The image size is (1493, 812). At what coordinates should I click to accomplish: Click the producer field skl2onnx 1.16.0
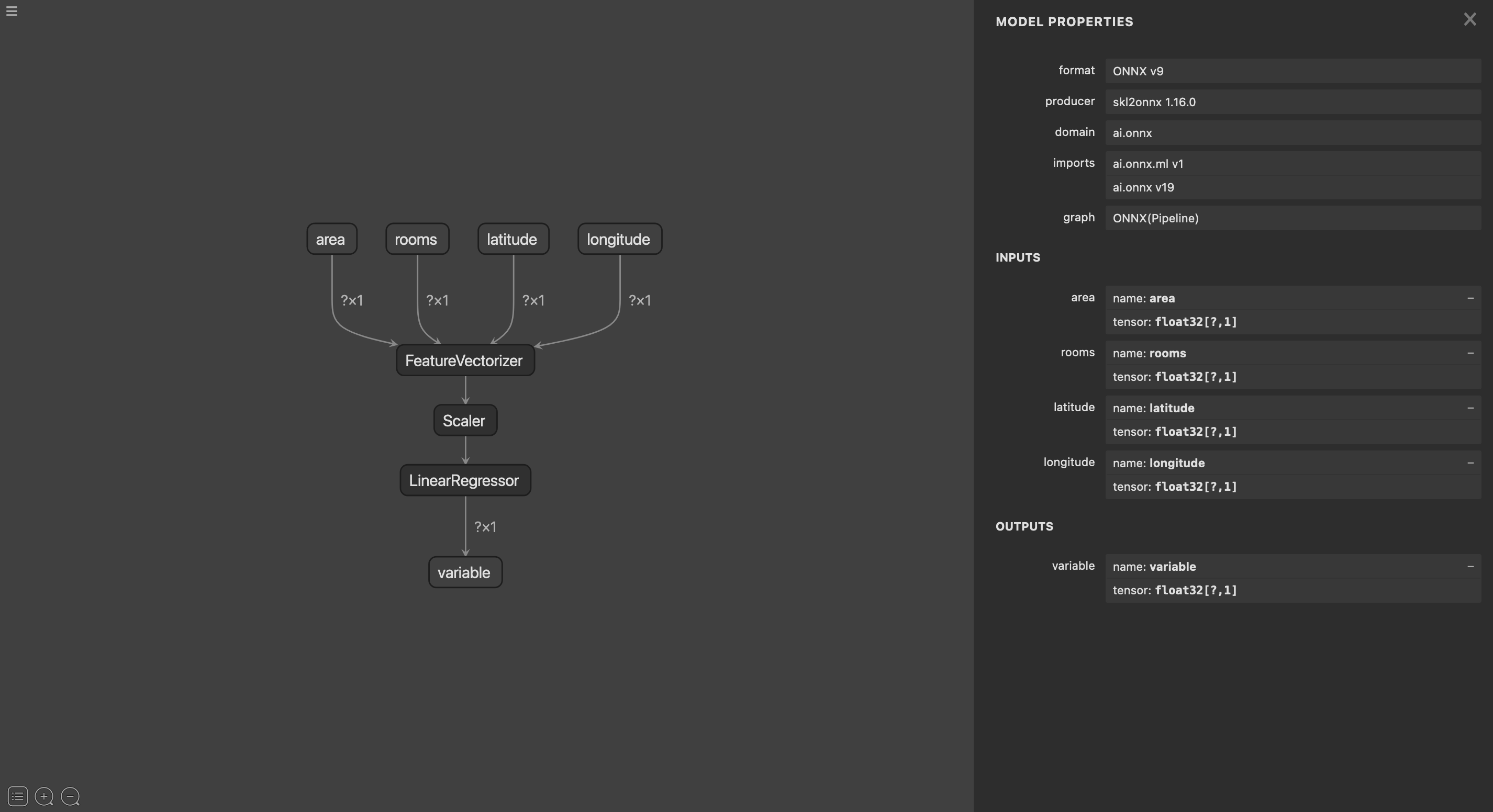coord(1293,102)
